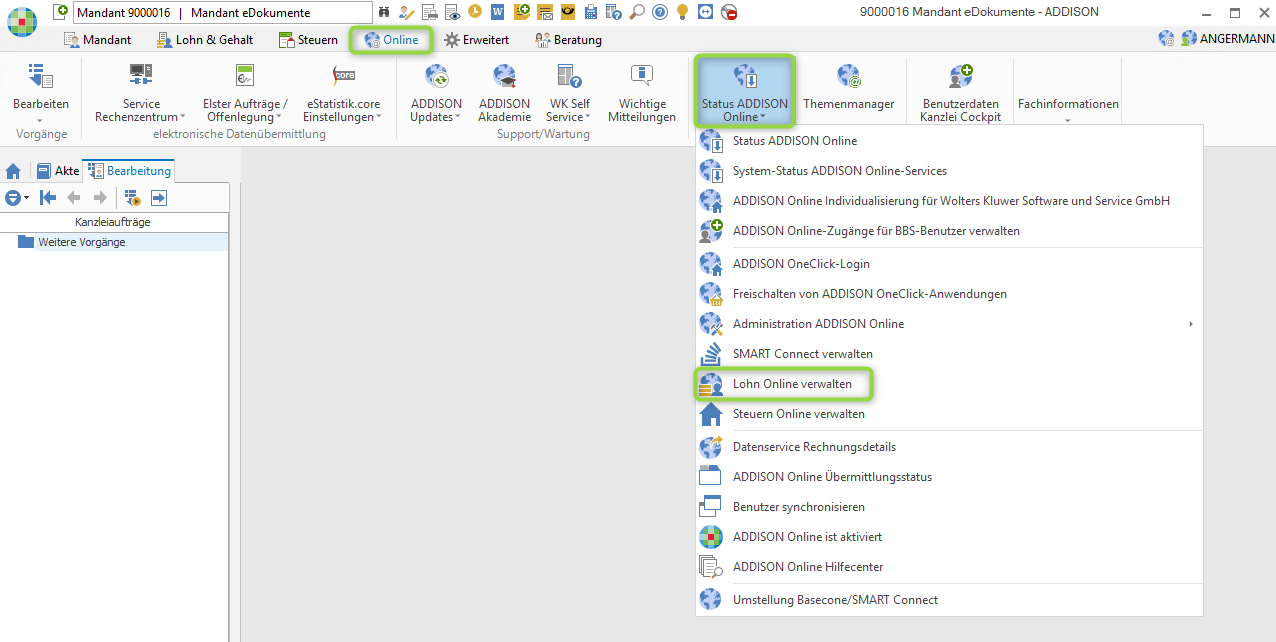Switch to the Steuern ribbon tab
This screenshot has width=1276, height=642.
pos(308,40)
